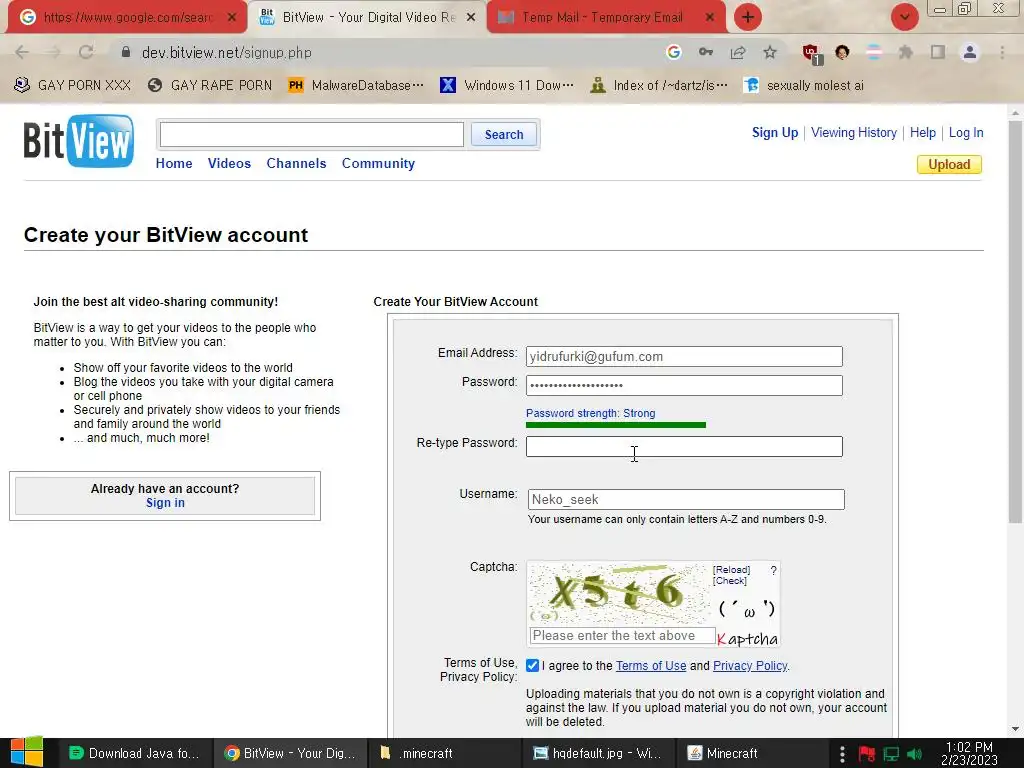Click the BitView logo
The height and width of the screenshot is (768, 1024).
tap(79, 140)
